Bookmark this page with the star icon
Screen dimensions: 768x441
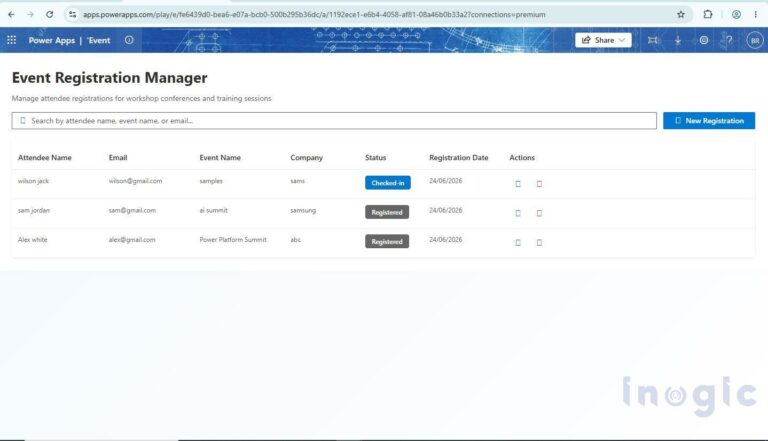(x=681, y=15)
